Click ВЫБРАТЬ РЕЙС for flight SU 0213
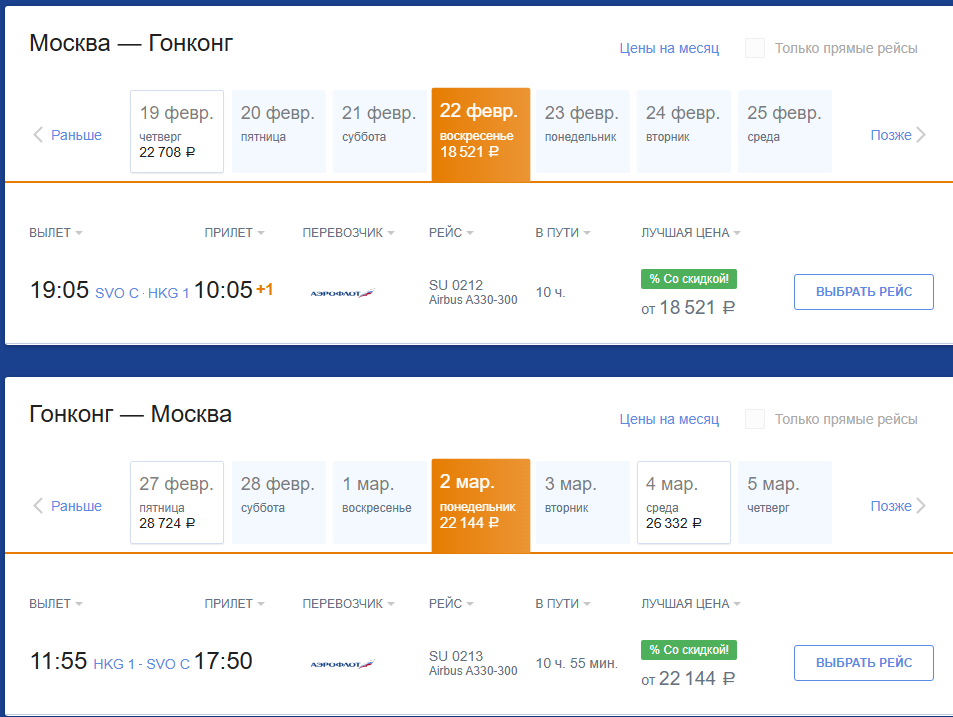 click(864, 663)
